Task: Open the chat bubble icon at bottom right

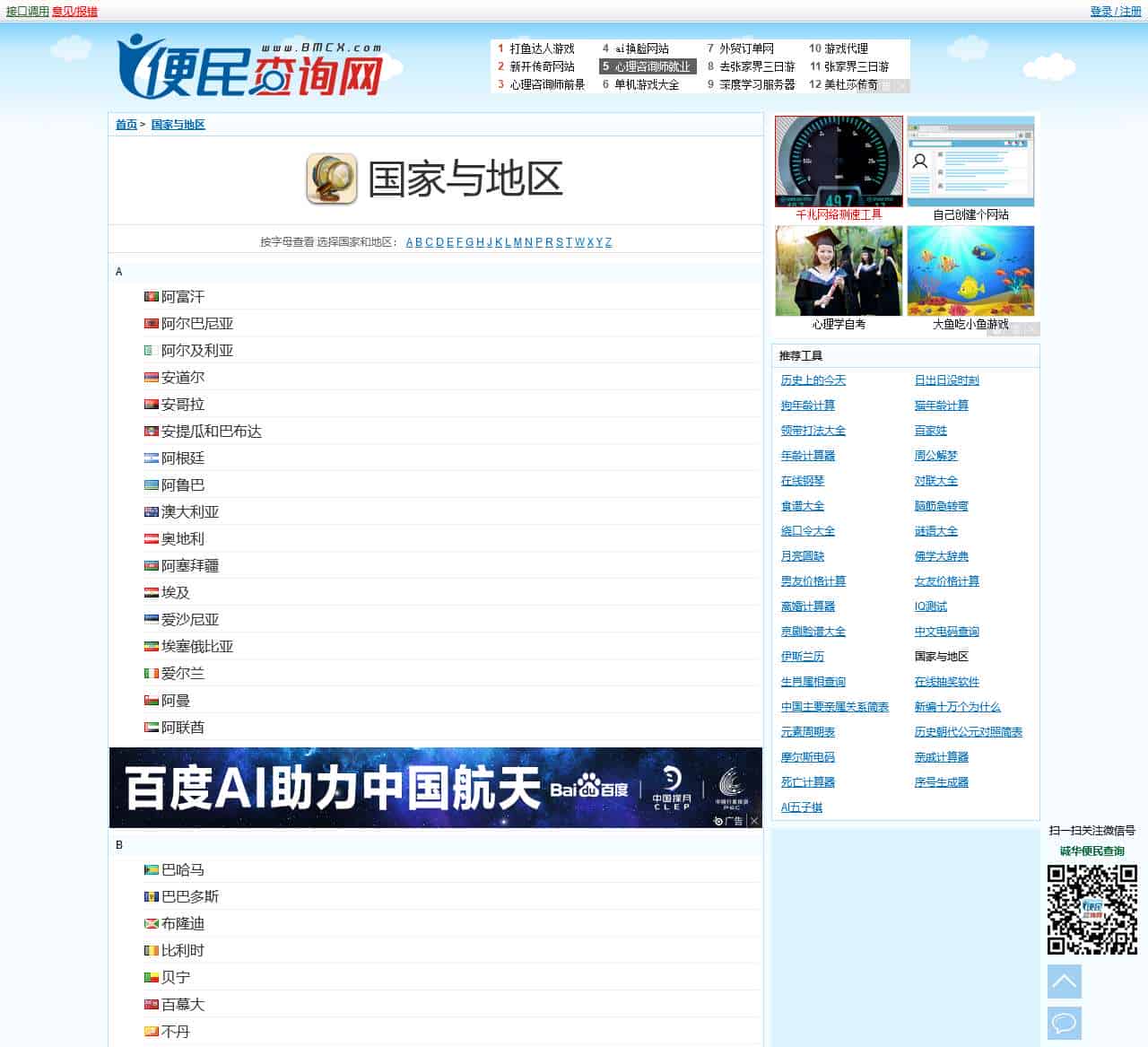Action: pos(1064,1023)
